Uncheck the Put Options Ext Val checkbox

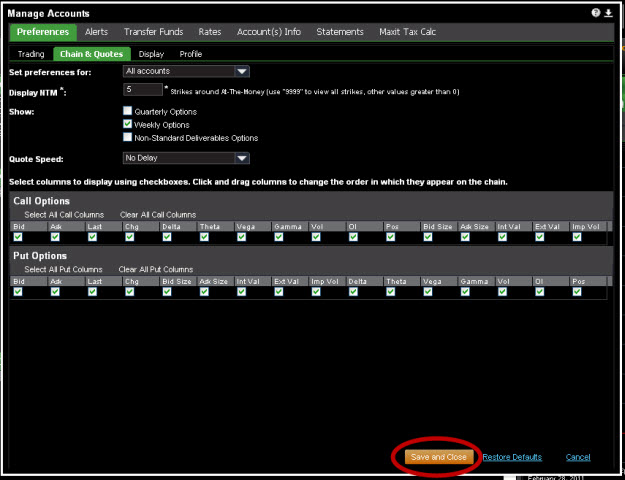coord(279,292)
